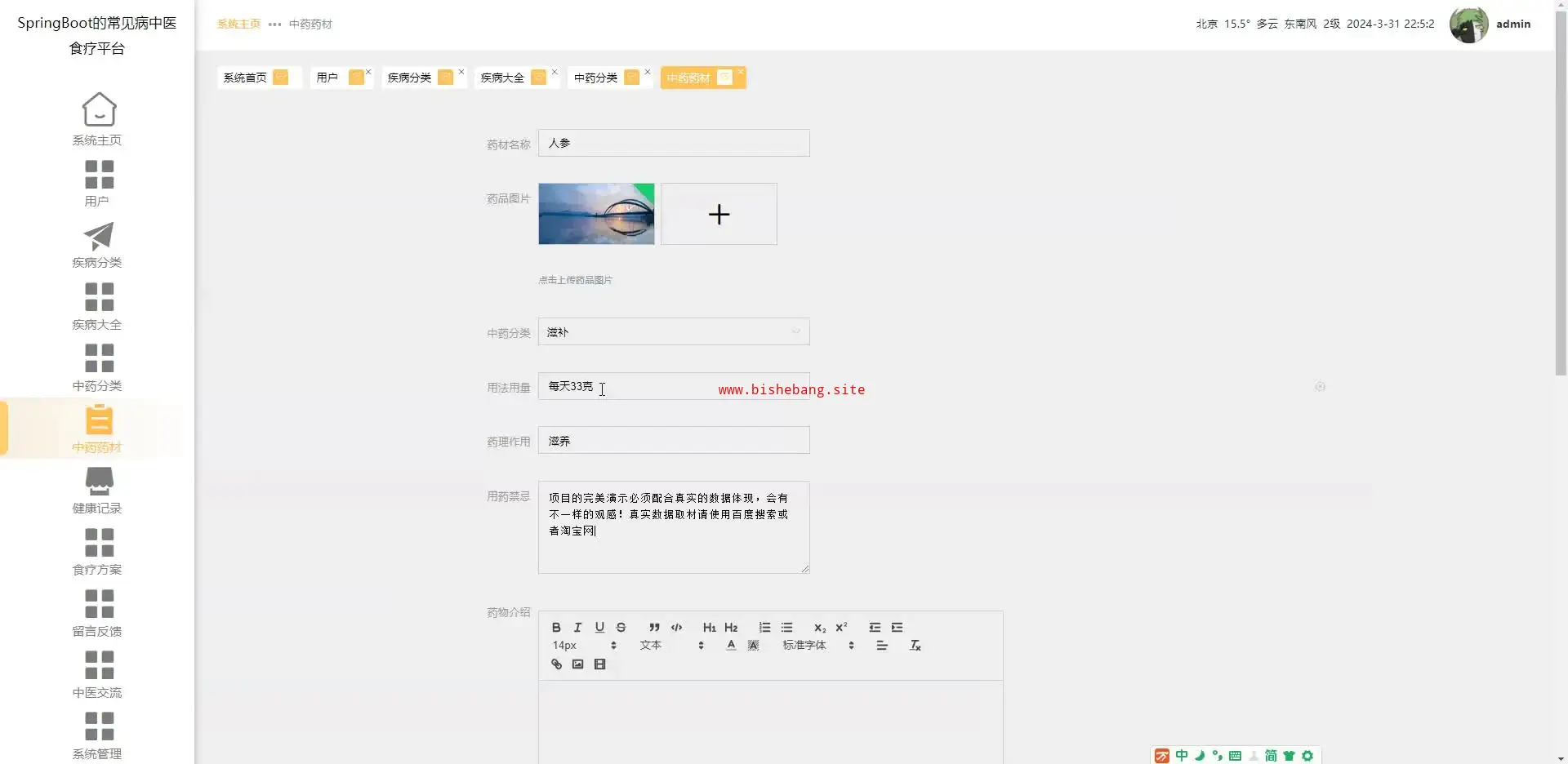Close the 疾病分类 tab
The image size is (1568, 764).
(x=461, y=72)
